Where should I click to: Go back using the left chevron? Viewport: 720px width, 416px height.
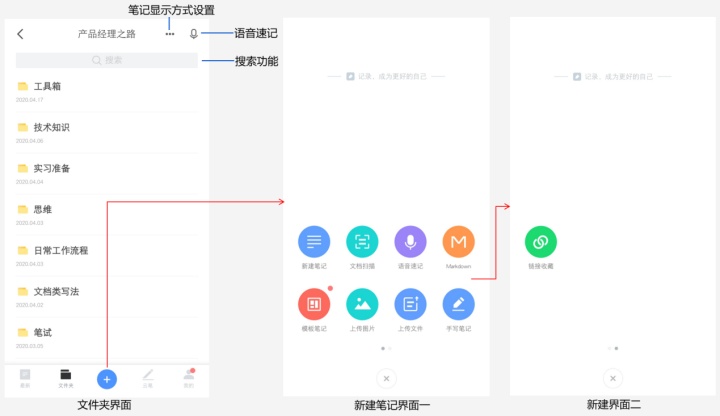tap(20, 34)
